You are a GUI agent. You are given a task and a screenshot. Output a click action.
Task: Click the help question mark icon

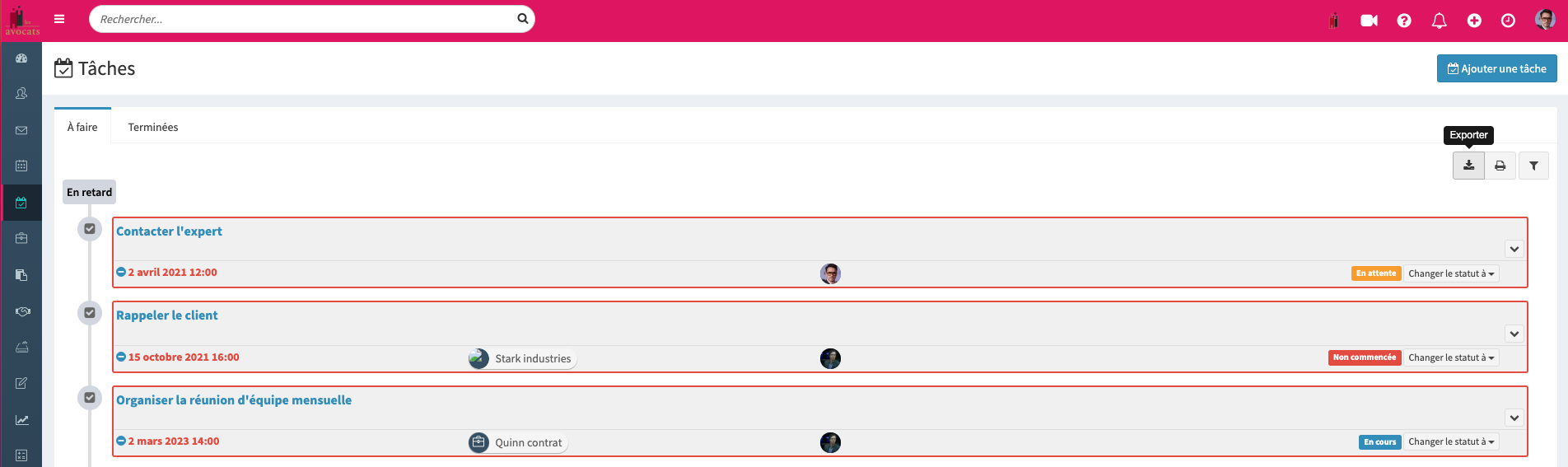[x=1404, y=21]
